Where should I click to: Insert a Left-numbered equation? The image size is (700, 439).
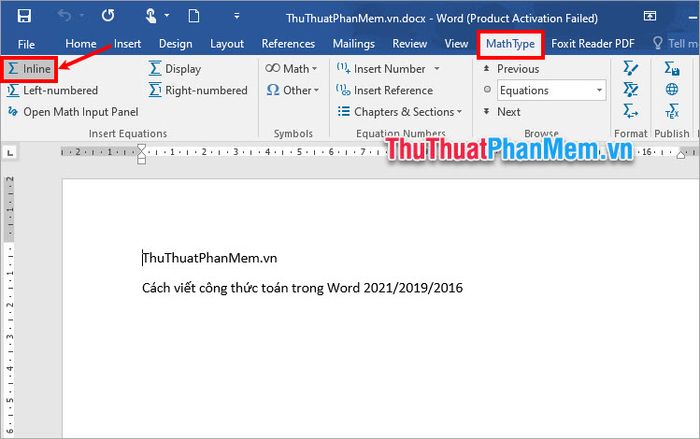(x=52, y=90)
